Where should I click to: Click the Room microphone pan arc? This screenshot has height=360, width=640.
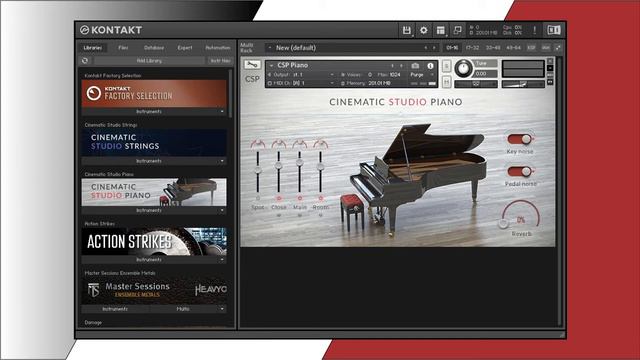pyautogui.click(x=320, y=144)
